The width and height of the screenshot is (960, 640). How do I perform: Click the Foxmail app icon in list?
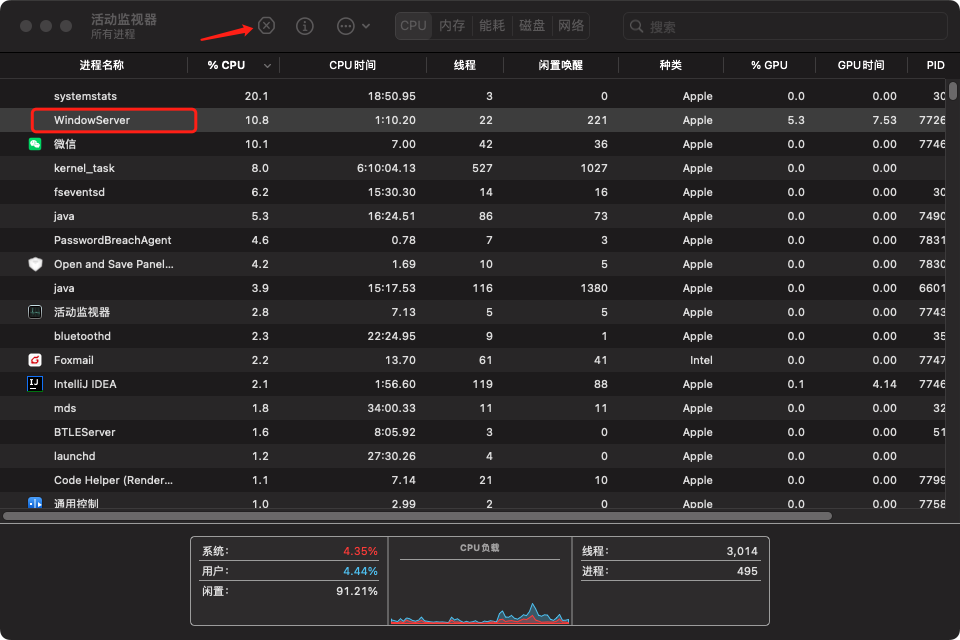(x=35, y=360)
